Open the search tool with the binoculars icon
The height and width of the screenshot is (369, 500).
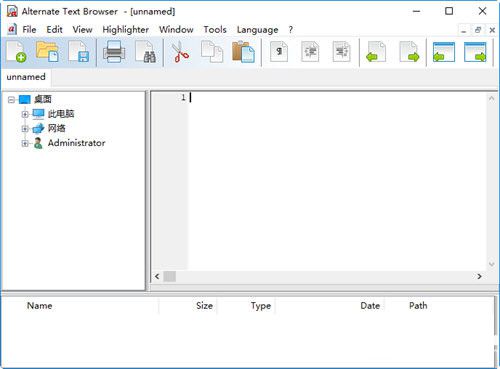(146, 52)
